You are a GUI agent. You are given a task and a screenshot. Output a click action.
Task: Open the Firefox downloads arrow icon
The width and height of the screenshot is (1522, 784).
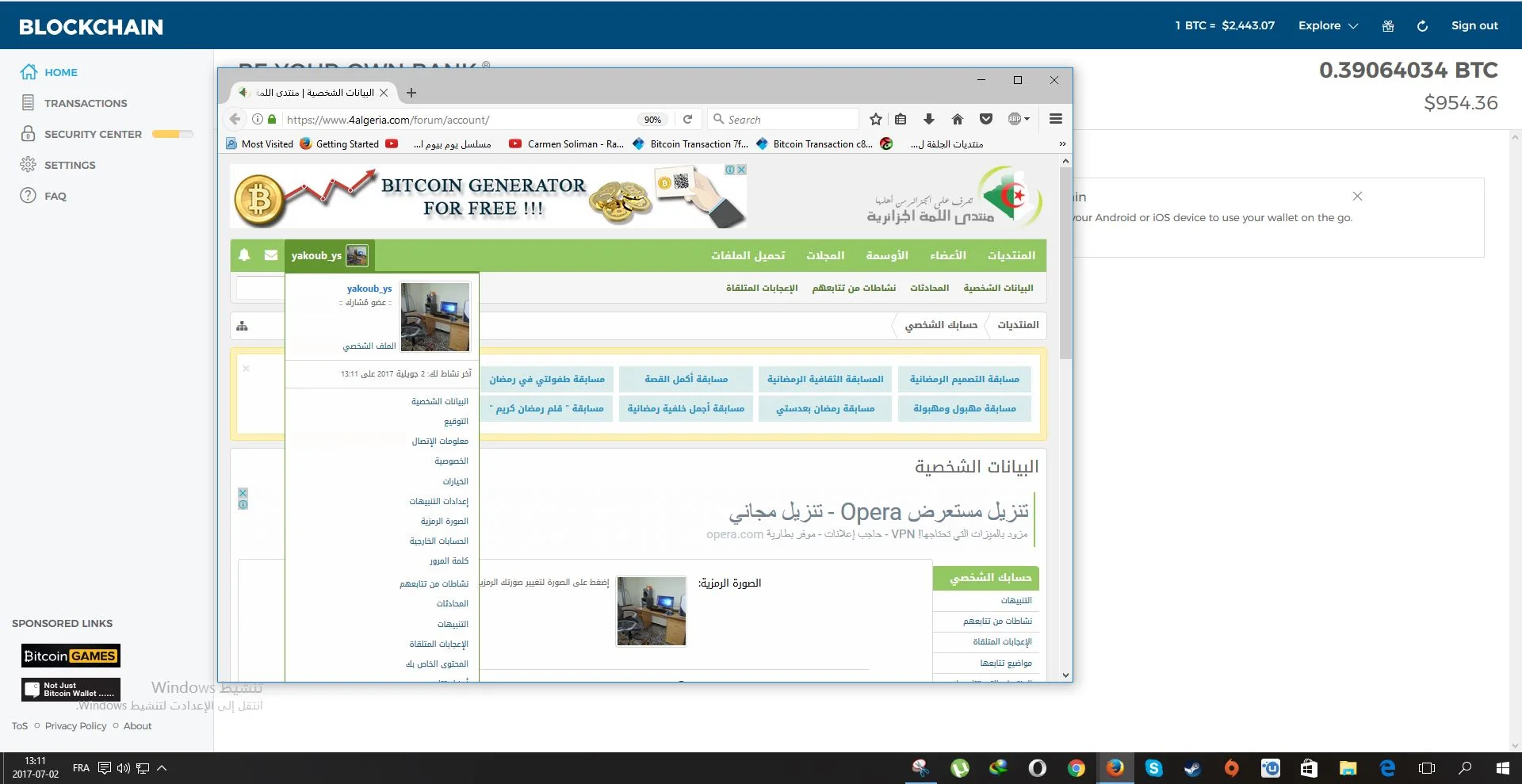[928, 119]
